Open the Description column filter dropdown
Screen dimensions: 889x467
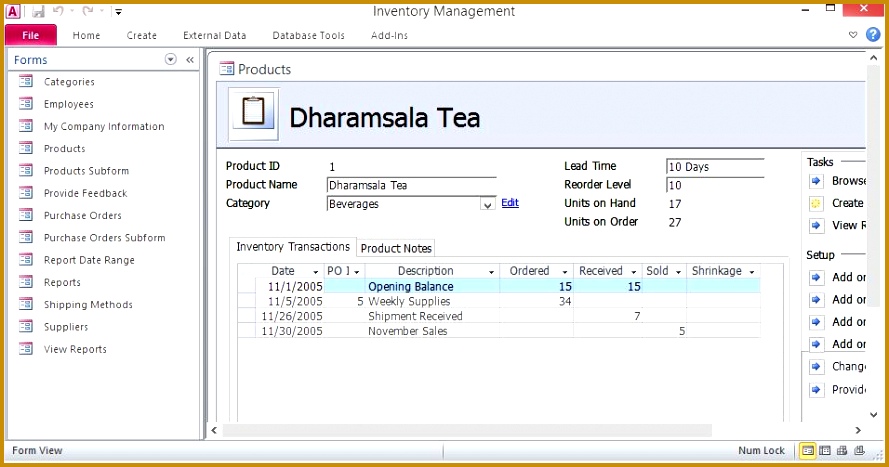(491, 272)
